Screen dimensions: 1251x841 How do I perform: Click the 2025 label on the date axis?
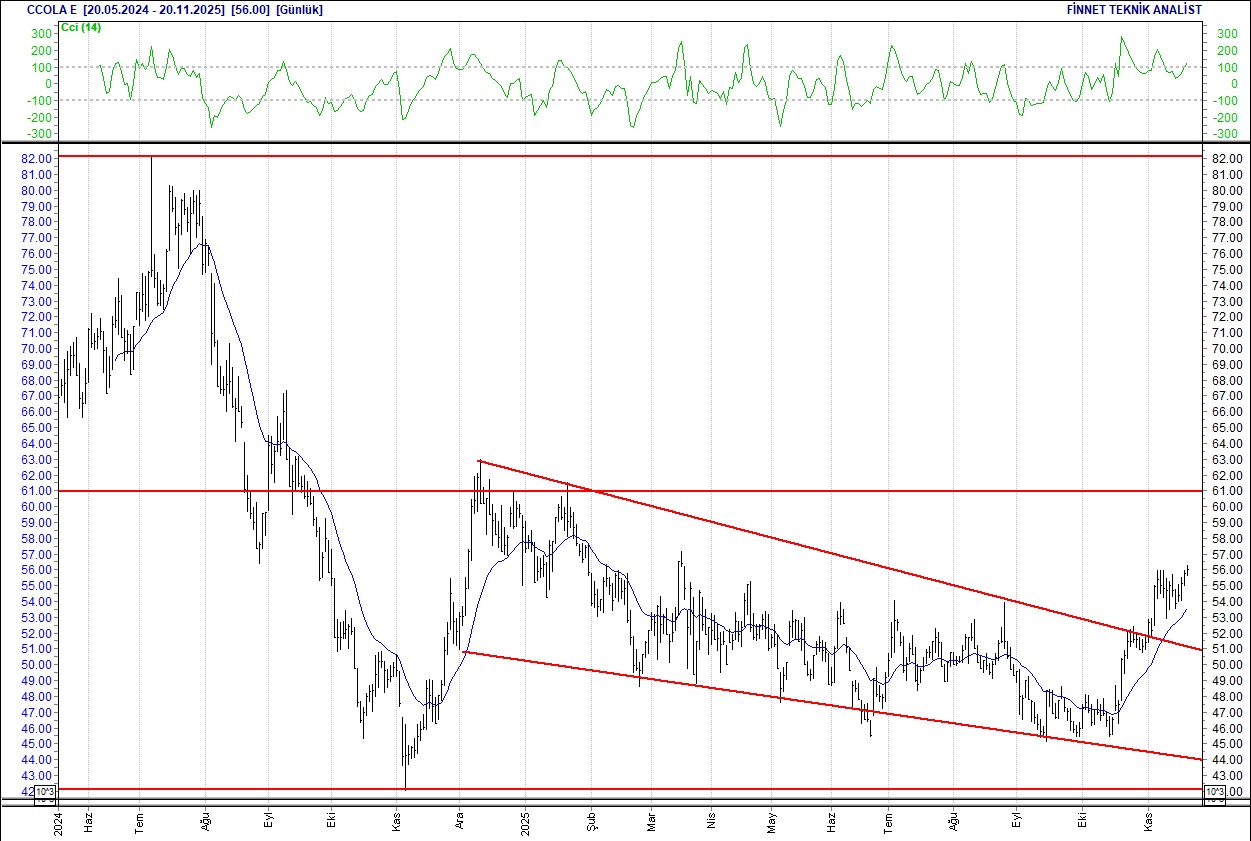(524, 822)
